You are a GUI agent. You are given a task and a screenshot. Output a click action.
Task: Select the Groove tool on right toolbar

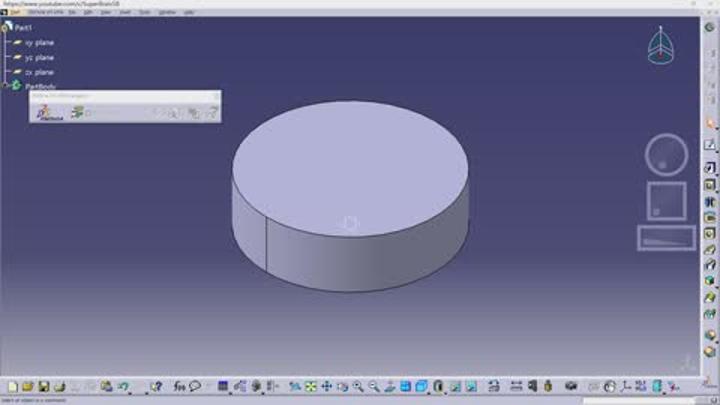709,218
